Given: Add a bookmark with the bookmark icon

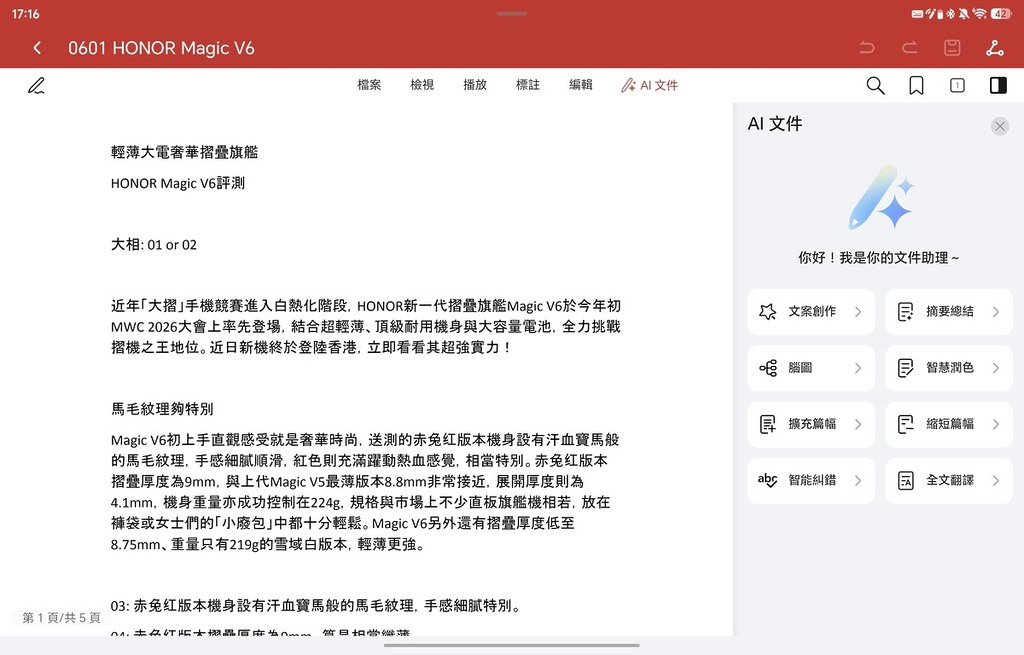Looking at the screenshot, I should click(916, 86).
